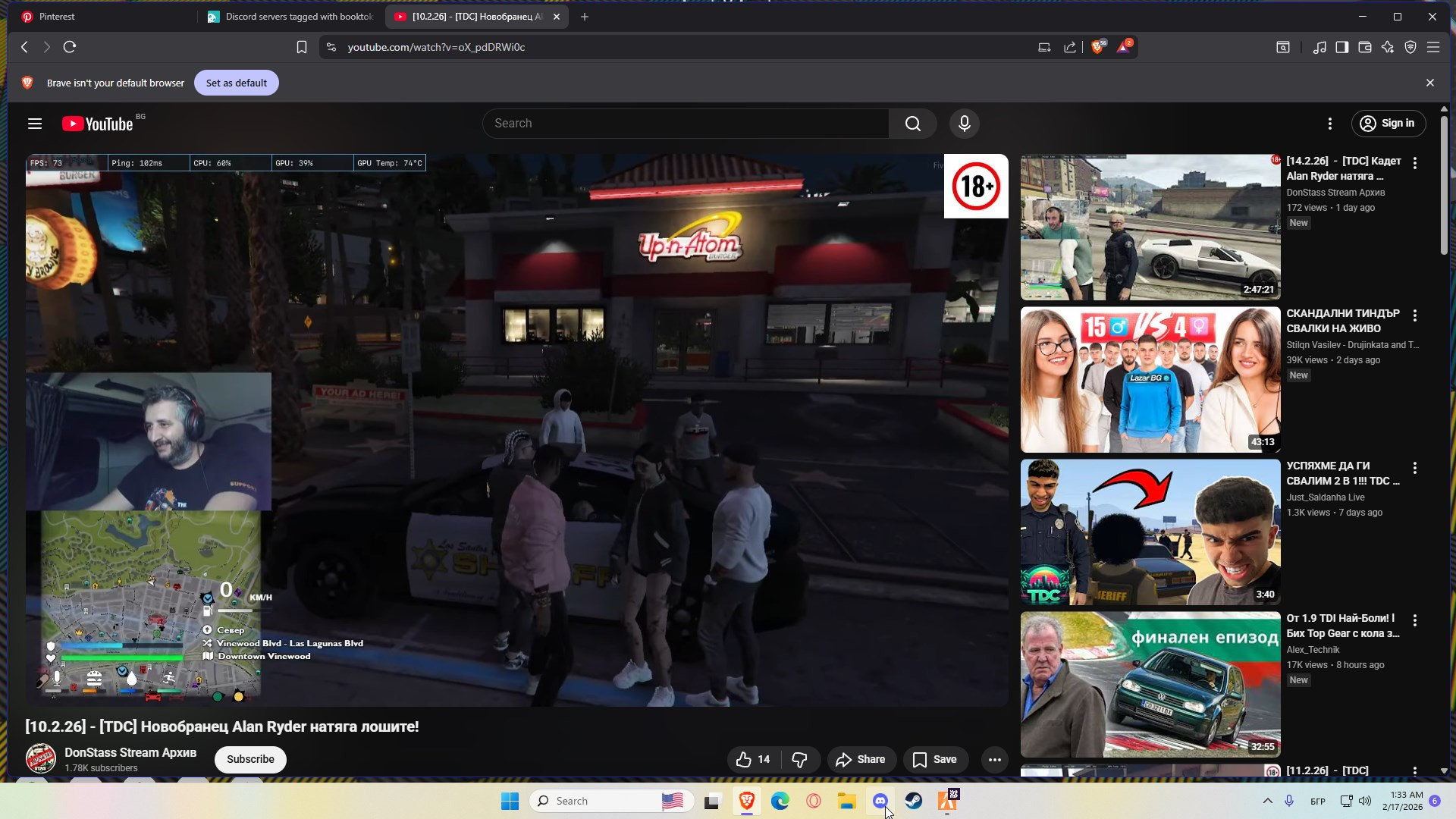Play the Just_Saldanha Live 3:40 thumbnail

click(1150, 532)
